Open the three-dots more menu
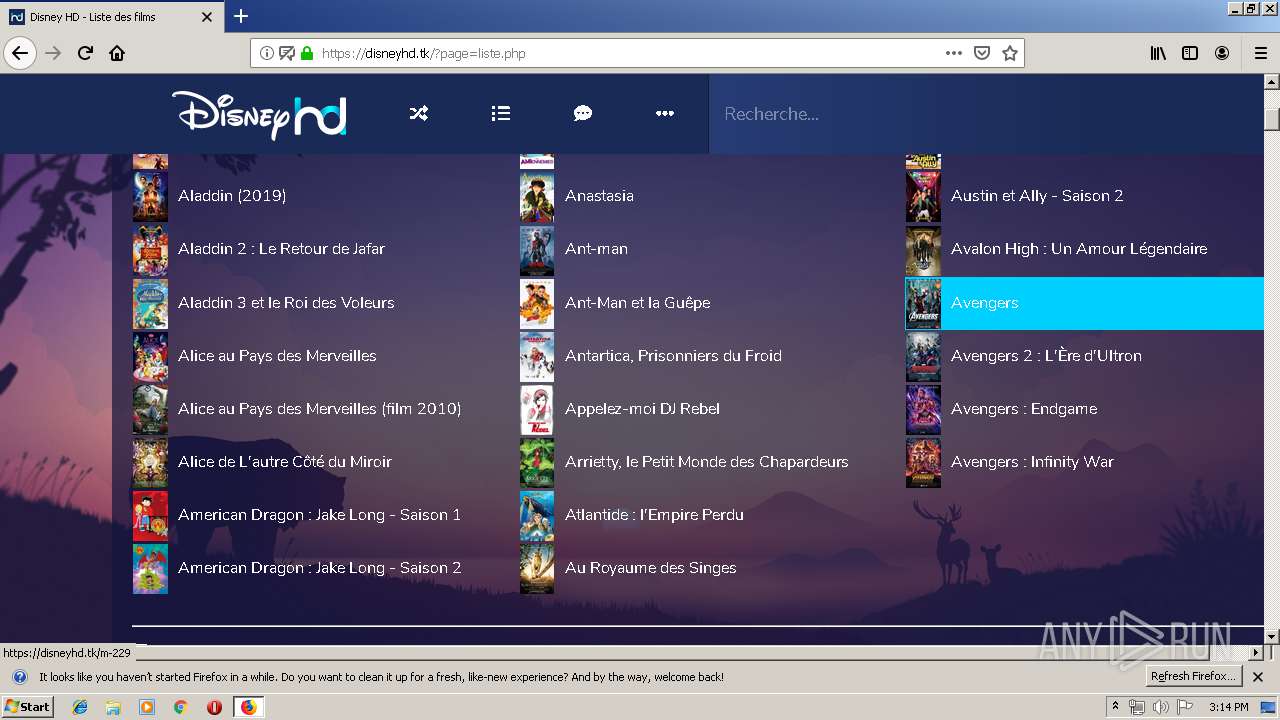Image resolution: width=1280 pixels, height=720 pixels. click(x=665, y=114)
